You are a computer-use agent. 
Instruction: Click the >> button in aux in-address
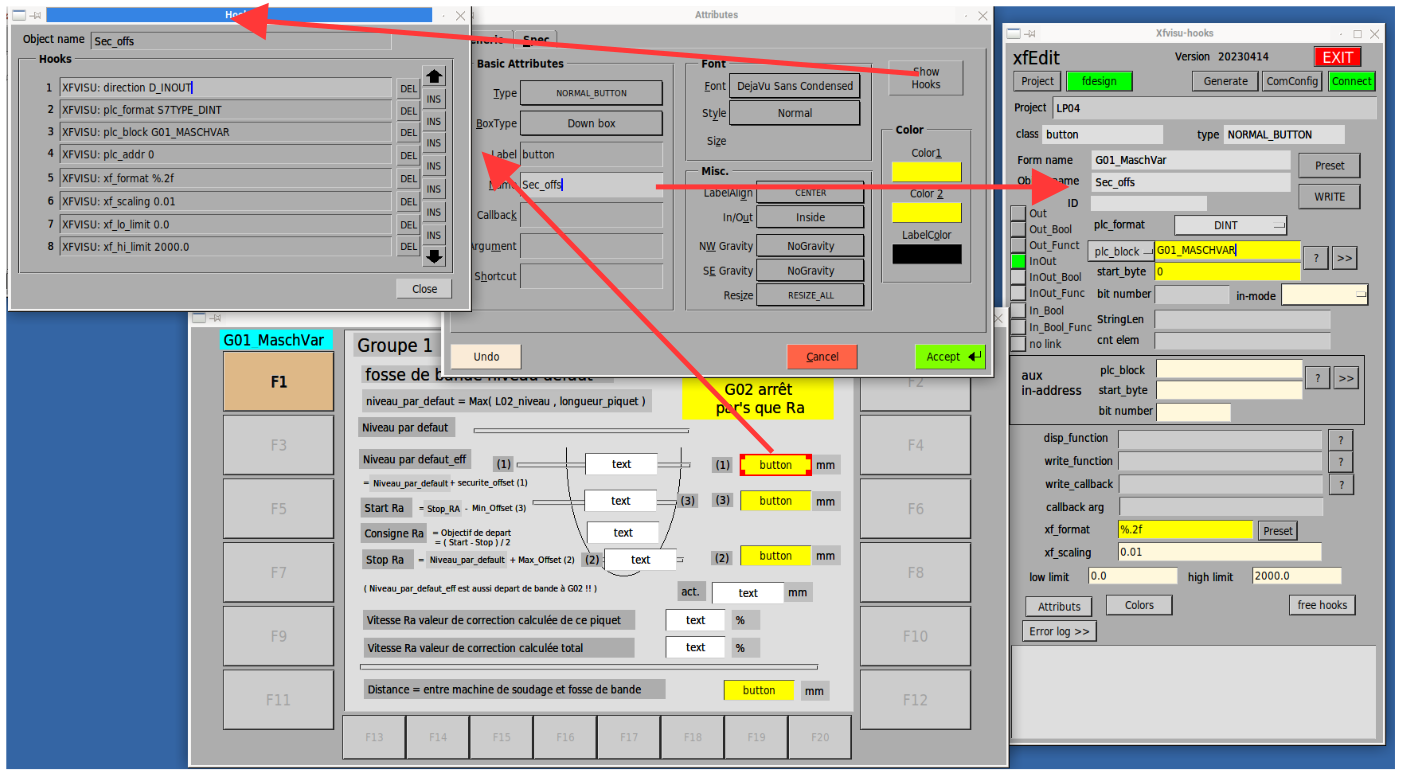1346,378
